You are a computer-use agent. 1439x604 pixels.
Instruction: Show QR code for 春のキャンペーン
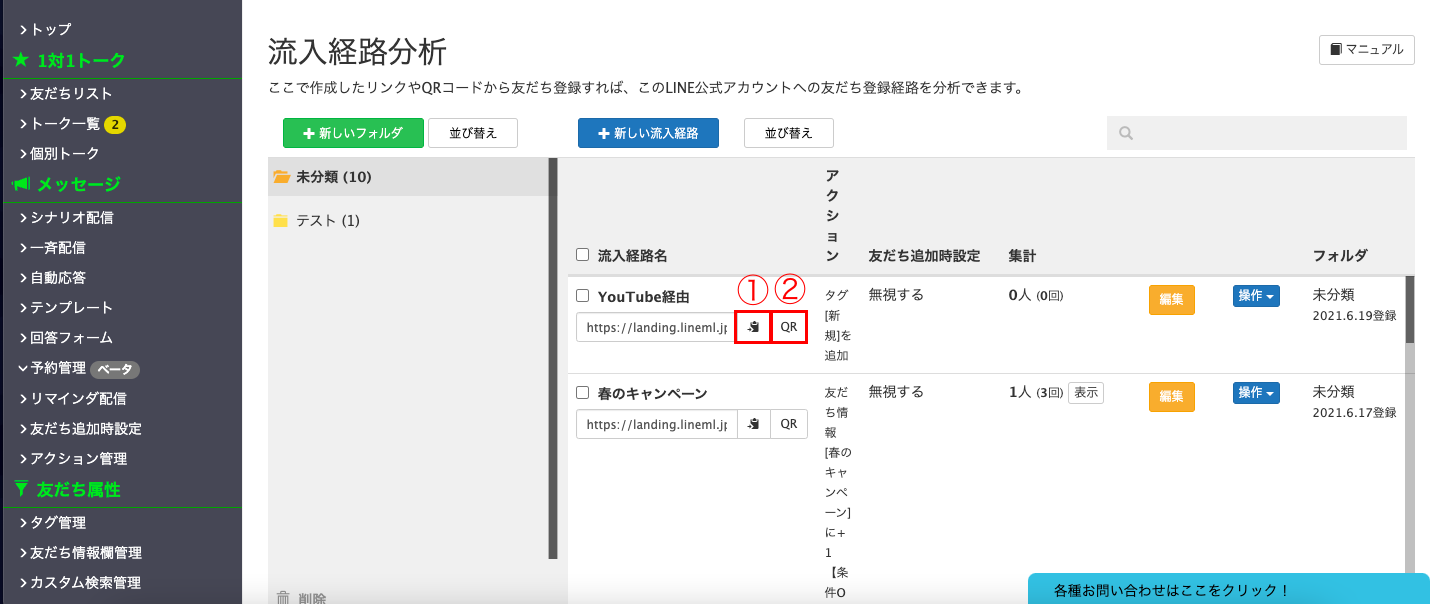[x=789, y=424]
